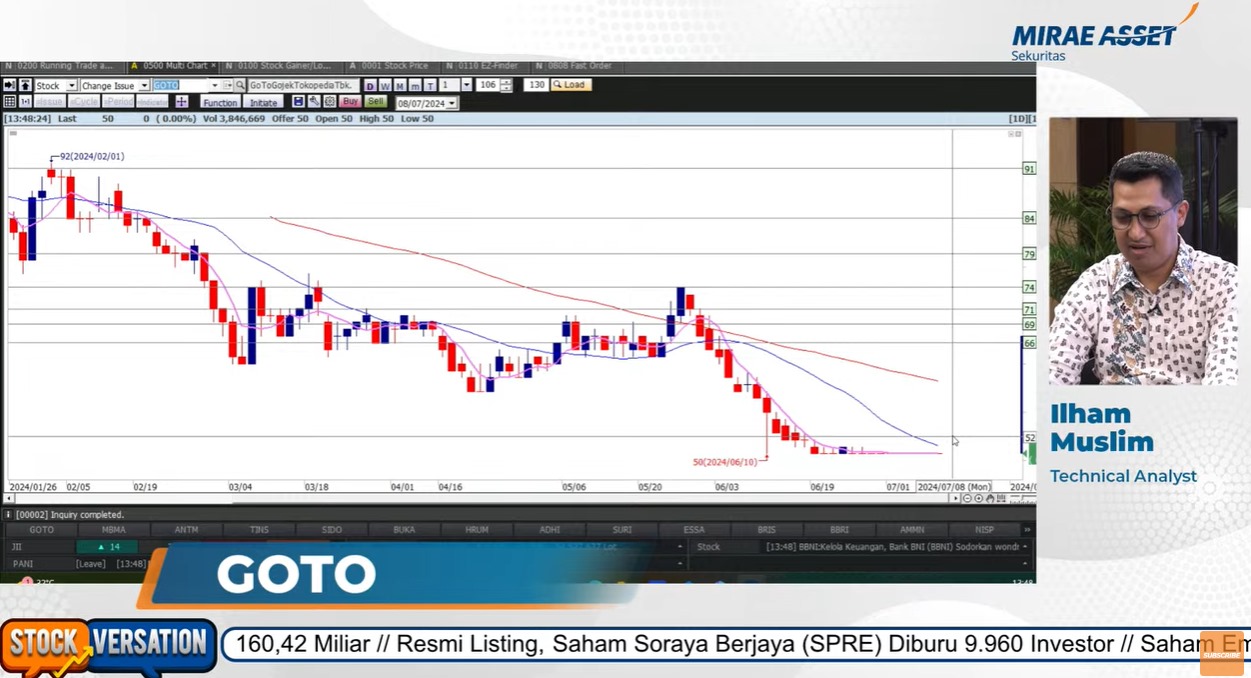Click the Subscribe button on the video overlay
Viewport: 1251px width, 678px height.
[x=1221, y=654]
